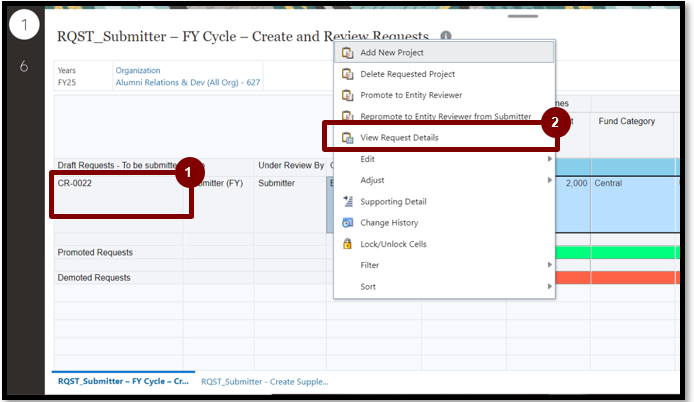Screen dimensions: 694x402
Task: Choose Promote to Entity Reviewer
Action: 444,95
